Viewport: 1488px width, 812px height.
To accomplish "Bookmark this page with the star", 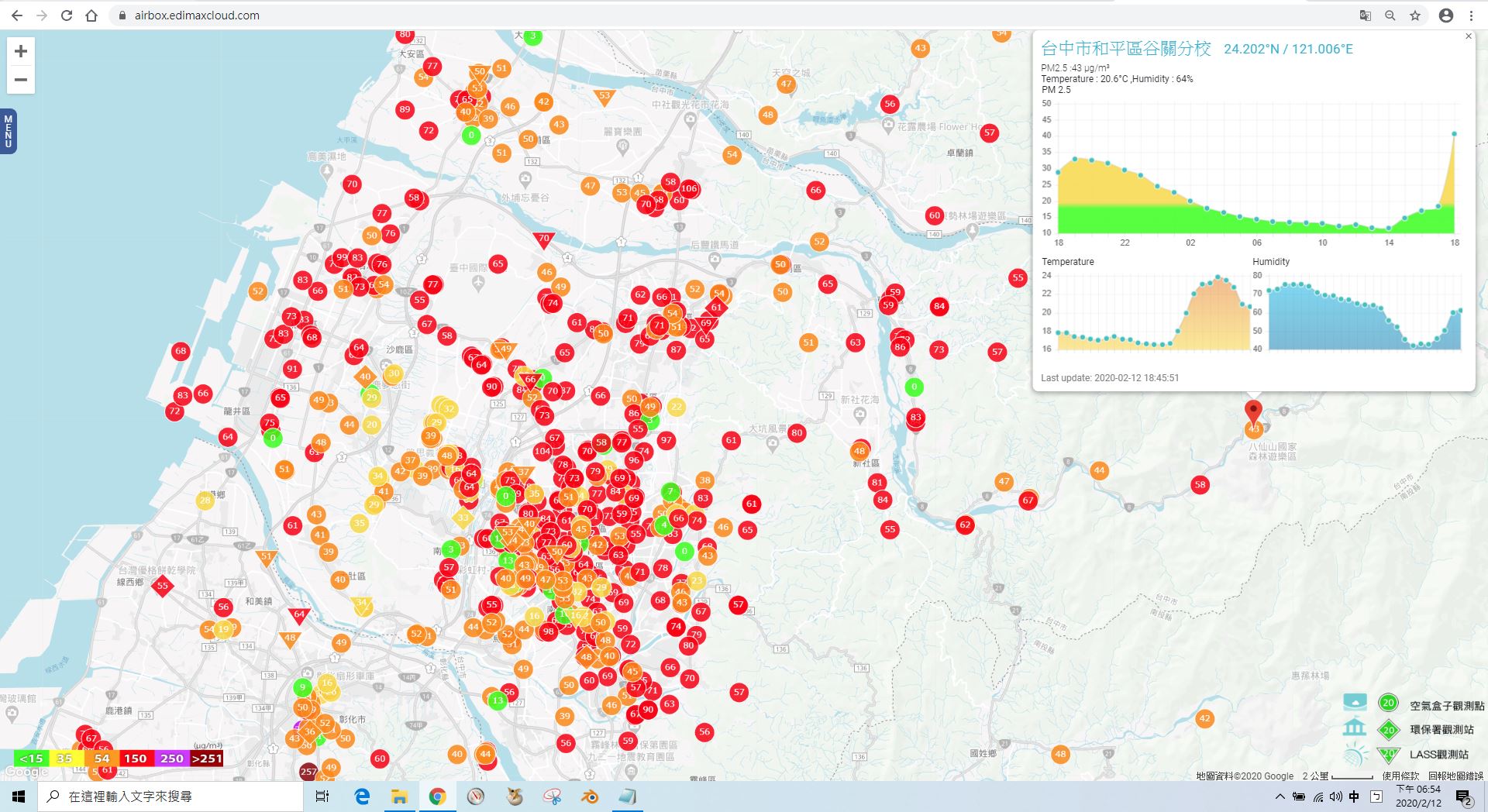I will (x=1415, y=15).
